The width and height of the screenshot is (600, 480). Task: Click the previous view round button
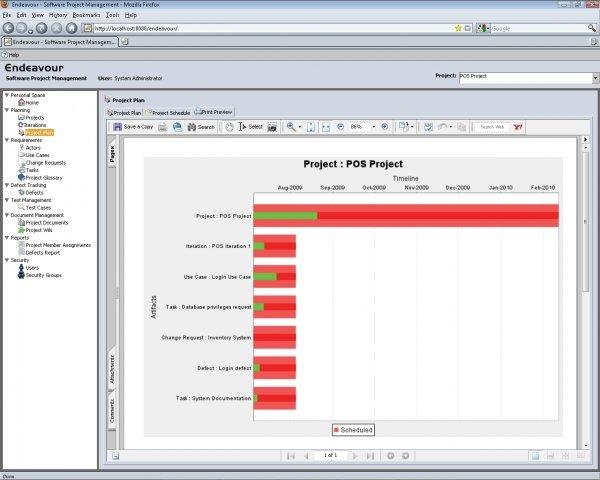click(x=391, y=456)
